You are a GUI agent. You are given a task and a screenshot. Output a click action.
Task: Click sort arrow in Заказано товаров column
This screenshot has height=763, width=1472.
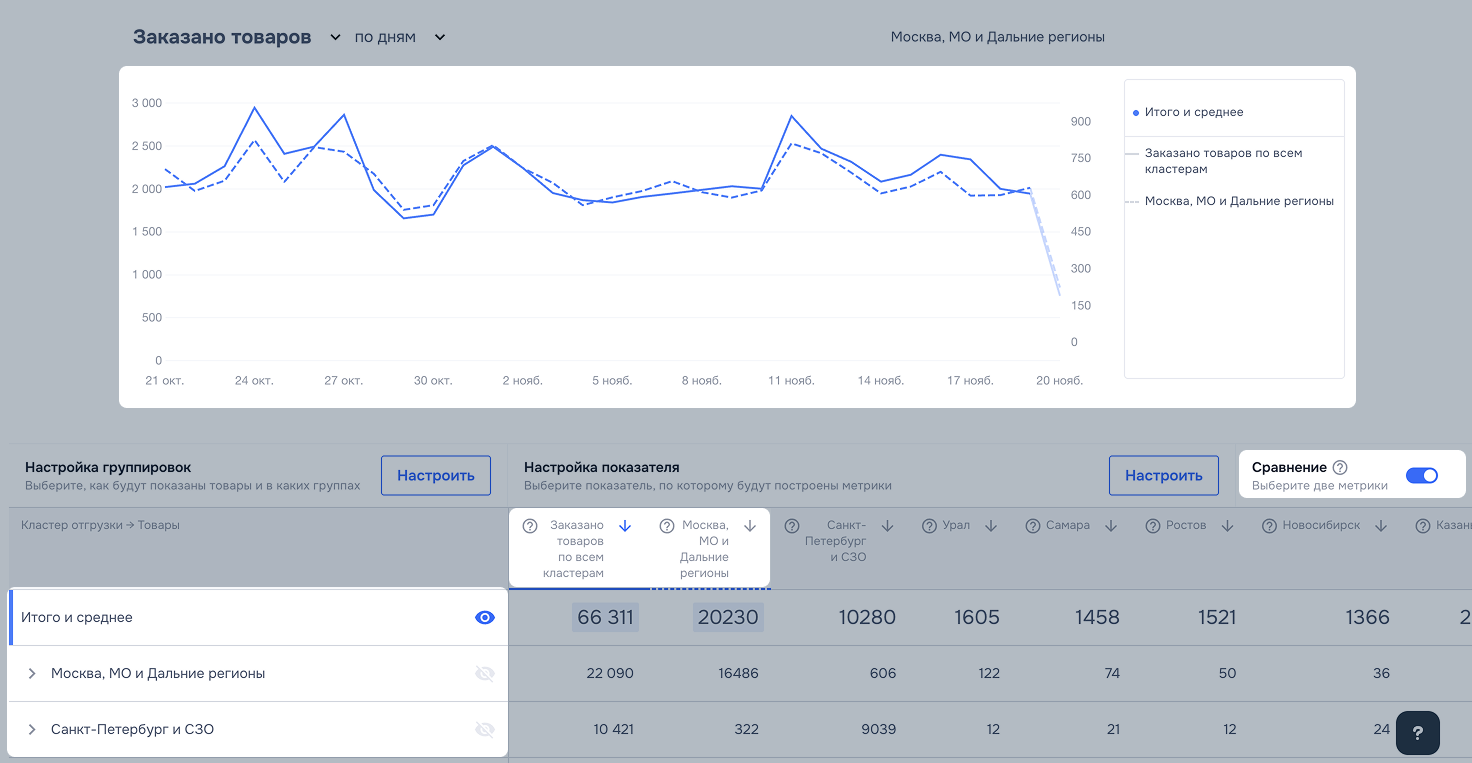[x=625, y=526]
